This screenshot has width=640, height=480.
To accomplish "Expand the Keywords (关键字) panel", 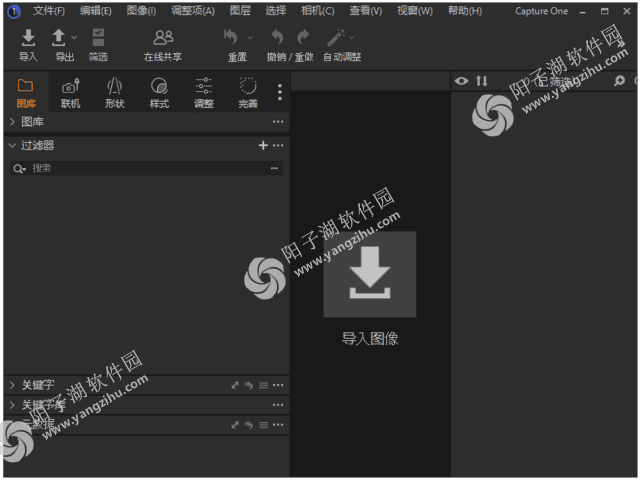I will (12, 385).
